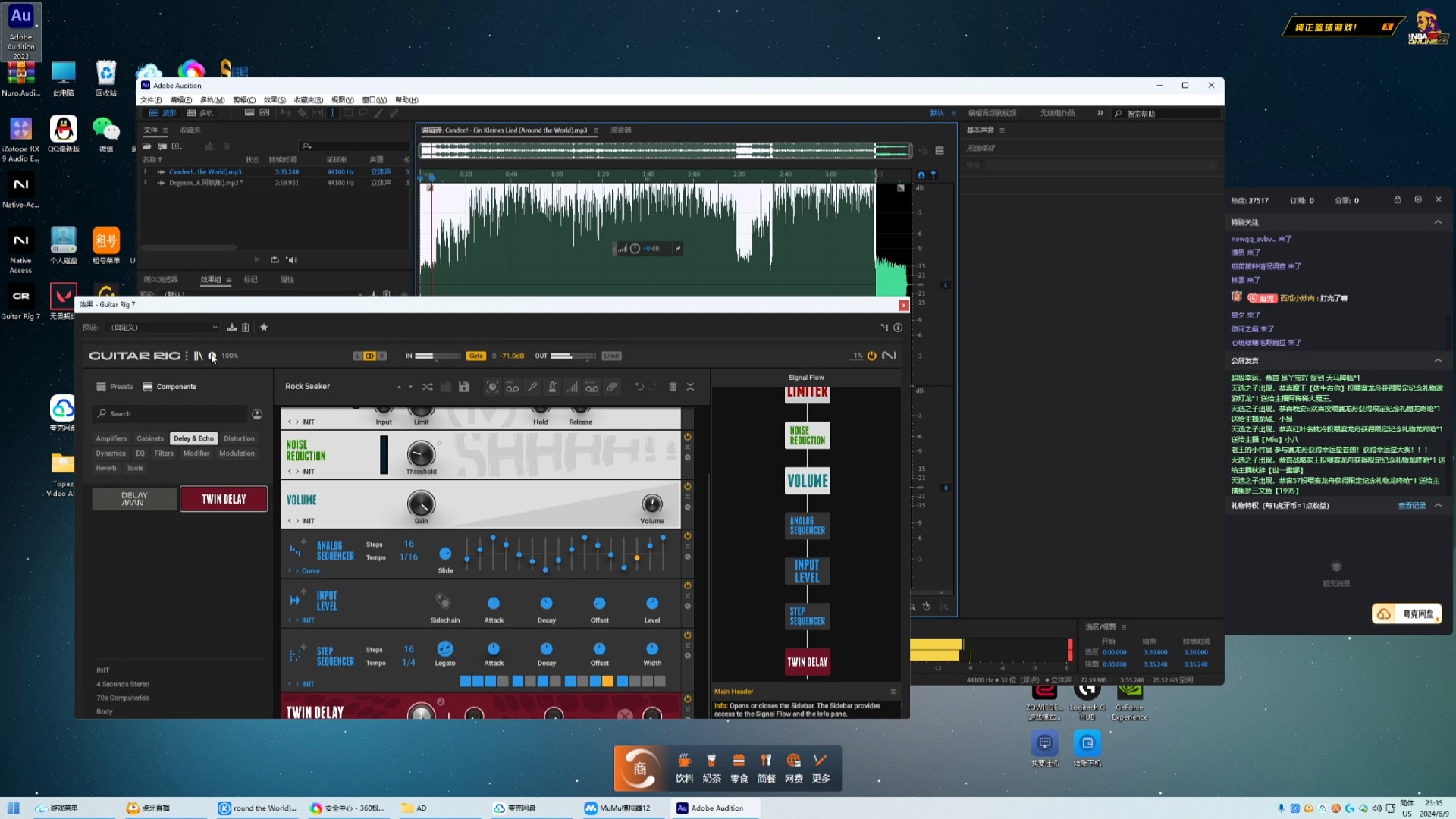Open the effect preset dropdown
Image resolution: width=1456 pixels, height=819 pixels.
click(164, 328)
